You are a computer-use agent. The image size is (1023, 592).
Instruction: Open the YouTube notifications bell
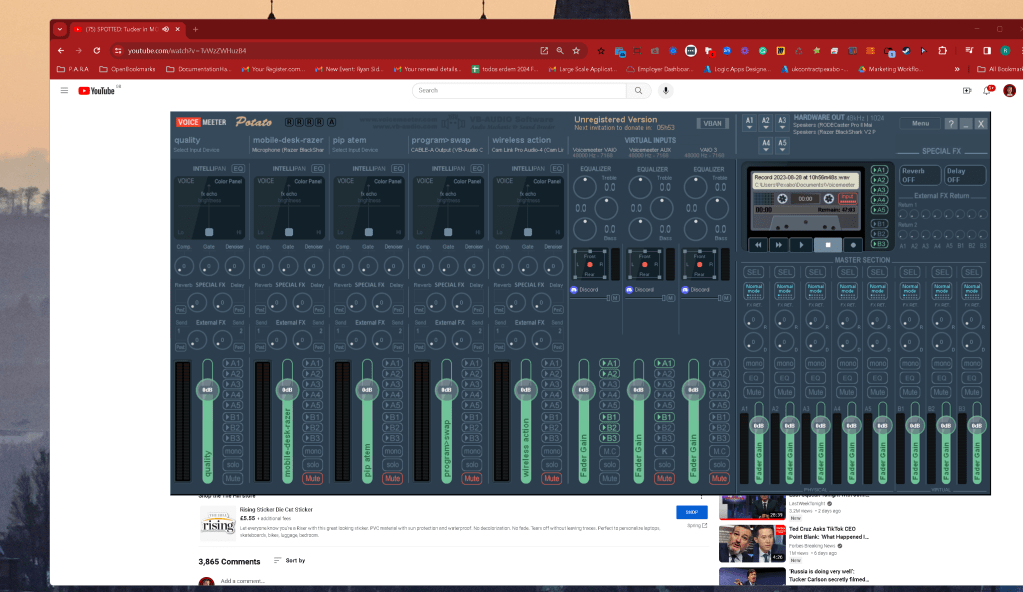[987, 91]
